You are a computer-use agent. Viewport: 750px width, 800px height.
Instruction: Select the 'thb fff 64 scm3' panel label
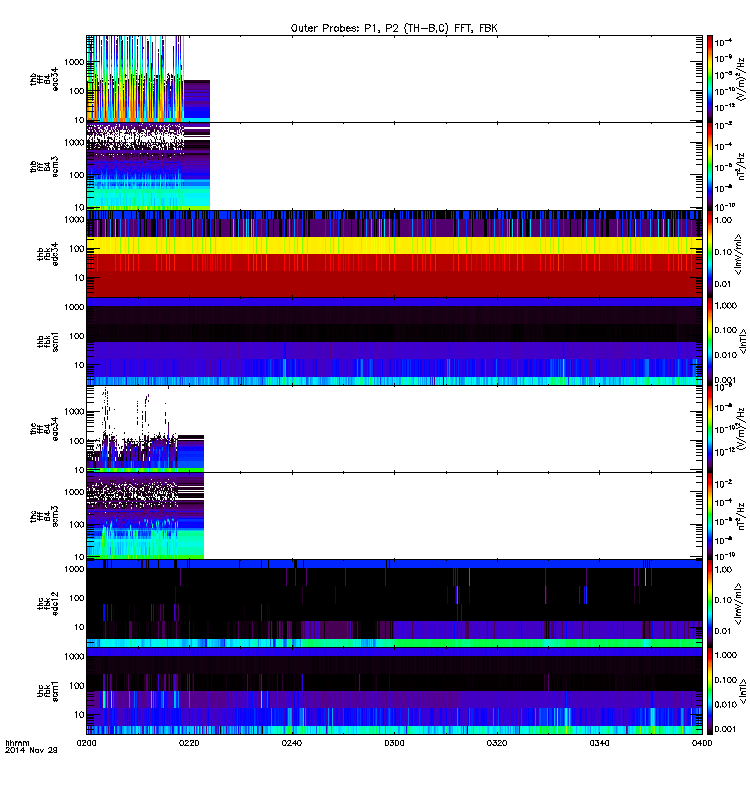click(x=44, y=167)
